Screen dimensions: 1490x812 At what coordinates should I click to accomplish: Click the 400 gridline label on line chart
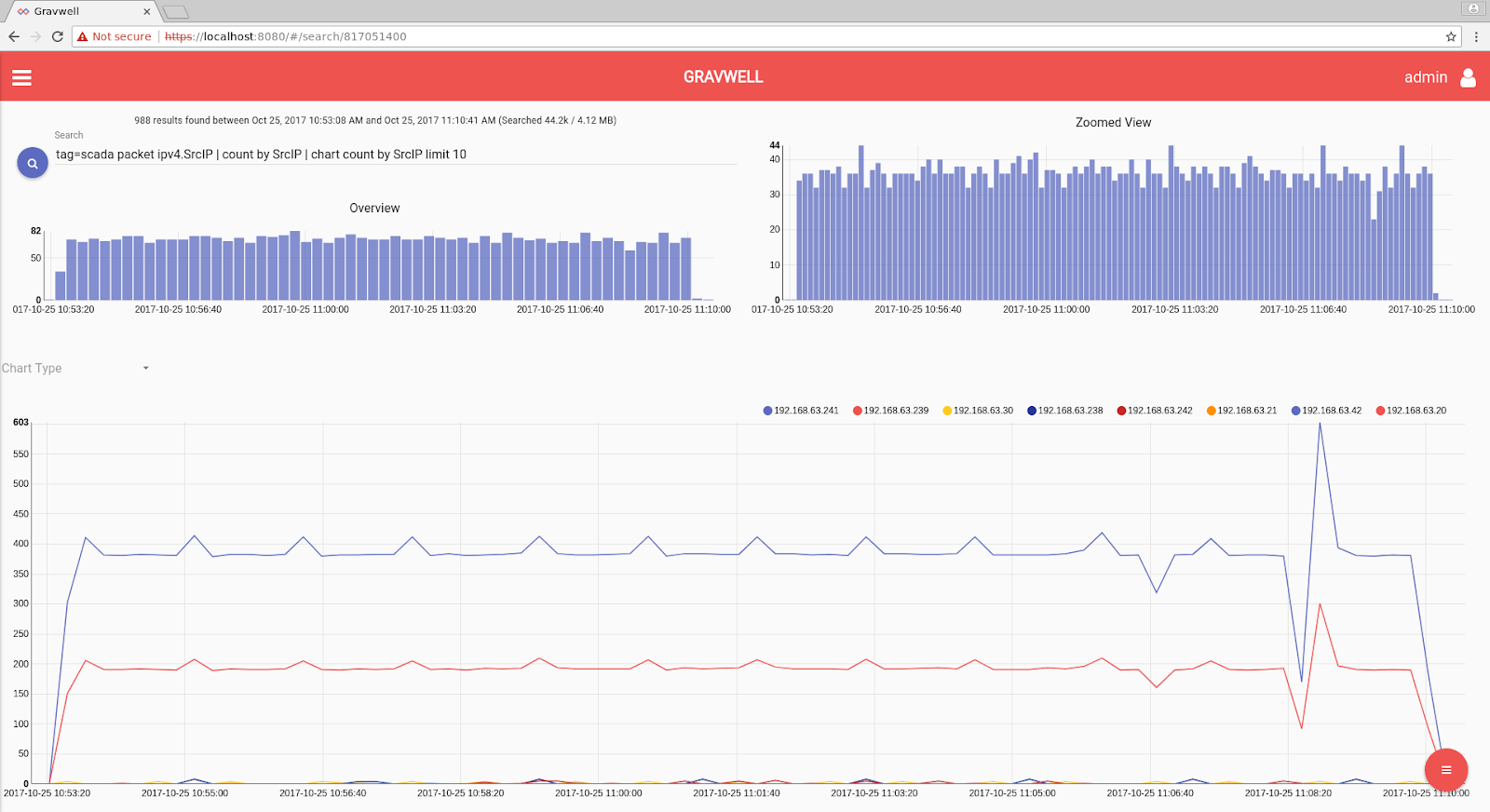20,544
